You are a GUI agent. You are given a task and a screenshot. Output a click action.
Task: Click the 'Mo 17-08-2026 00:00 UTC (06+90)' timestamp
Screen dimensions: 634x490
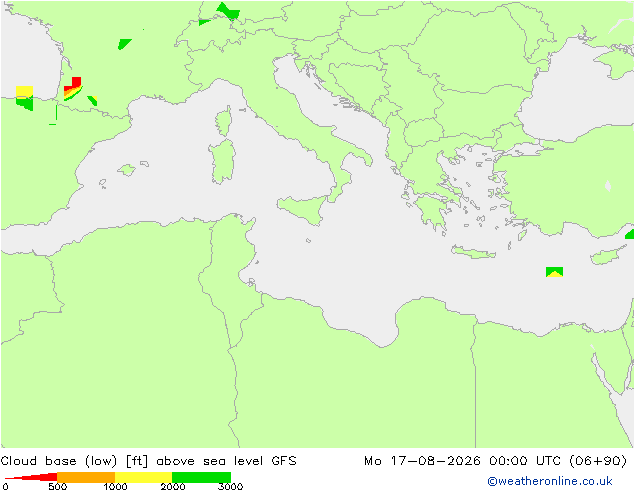click(x=495, y=461)
